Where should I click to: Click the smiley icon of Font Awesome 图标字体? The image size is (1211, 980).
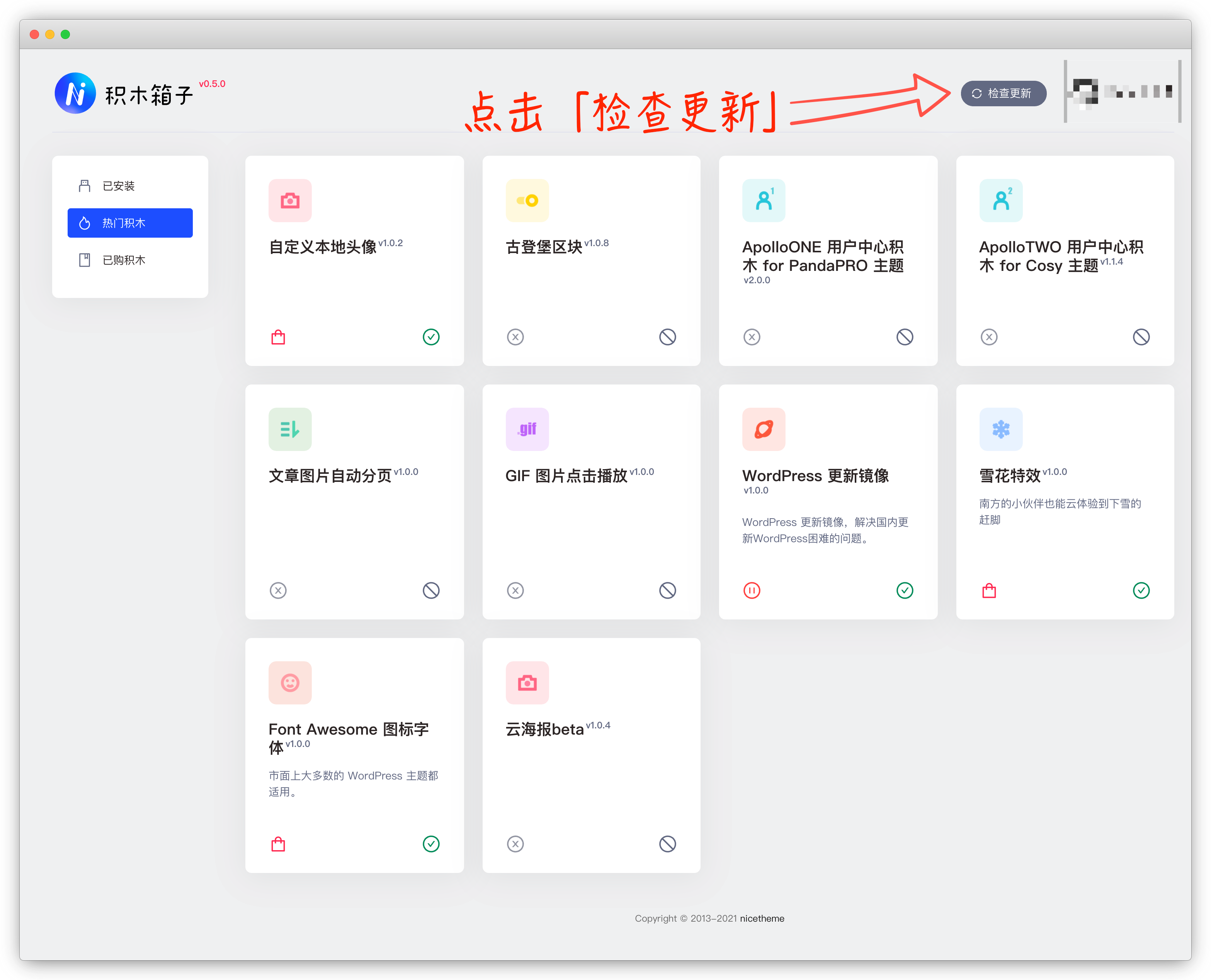(x=290, y=682)
